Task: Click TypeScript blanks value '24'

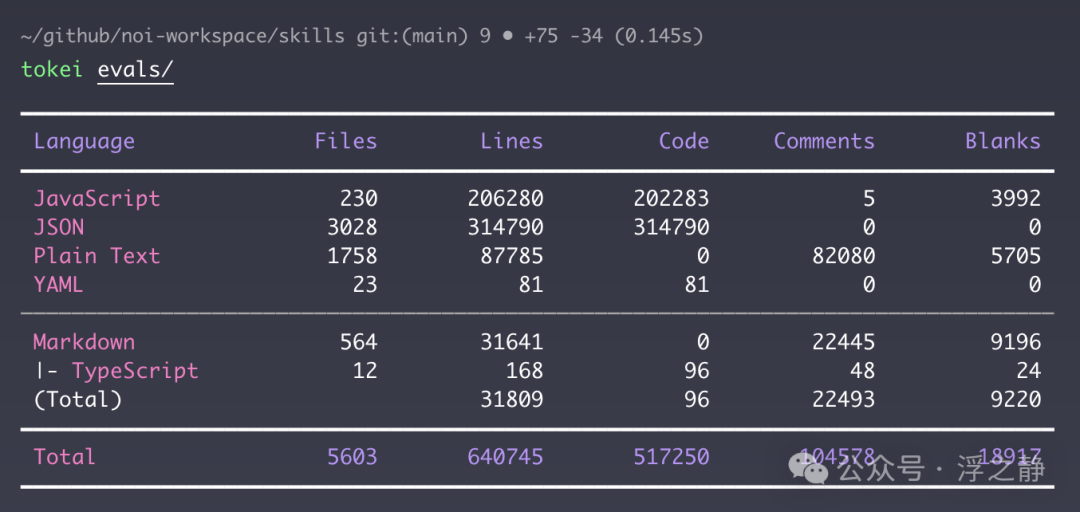Action: coord(1028,371)
